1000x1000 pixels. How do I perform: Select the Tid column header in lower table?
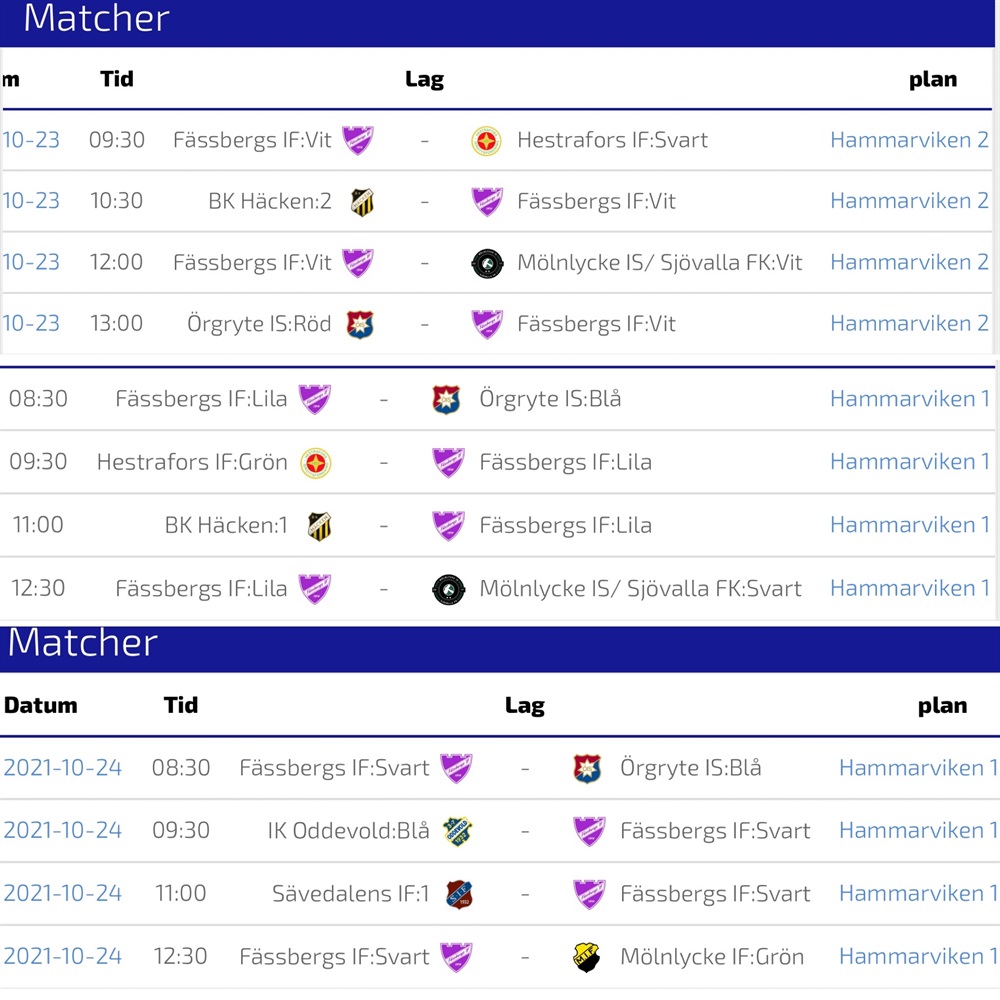coord(180,705)
